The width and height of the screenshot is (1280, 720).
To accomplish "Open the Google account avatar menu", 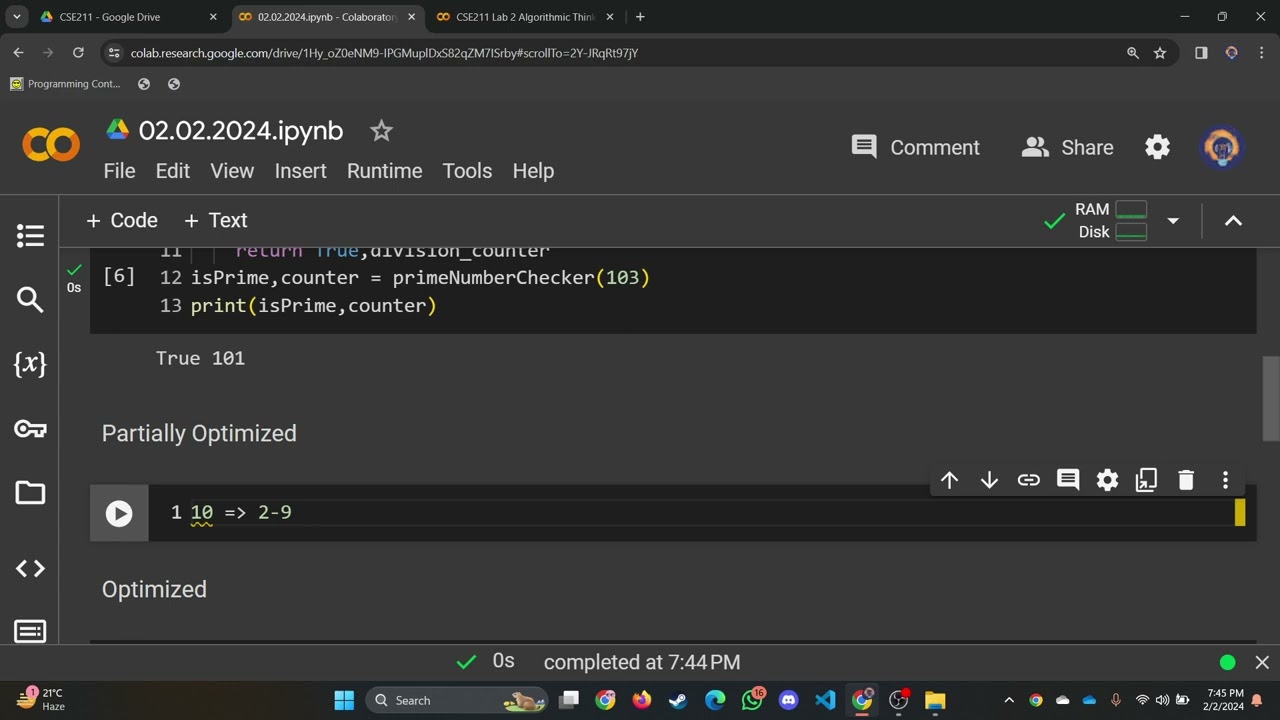I will (x=1222, y=147).
